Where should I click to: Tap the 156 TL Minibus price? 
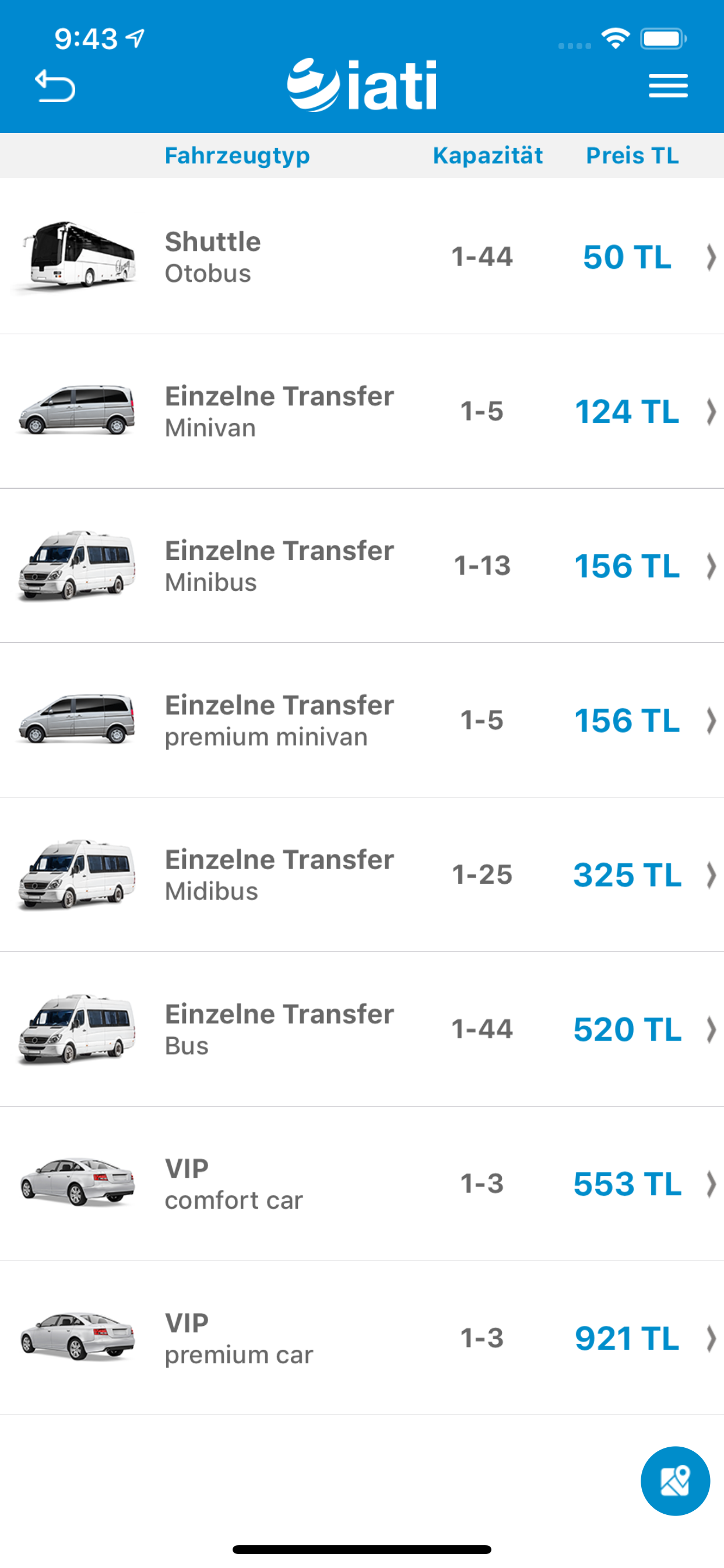[627, 566]
